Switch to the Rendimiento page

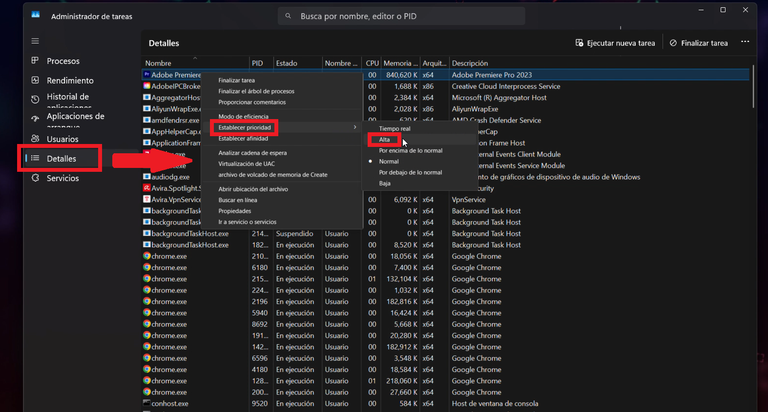tap(70, 80)
